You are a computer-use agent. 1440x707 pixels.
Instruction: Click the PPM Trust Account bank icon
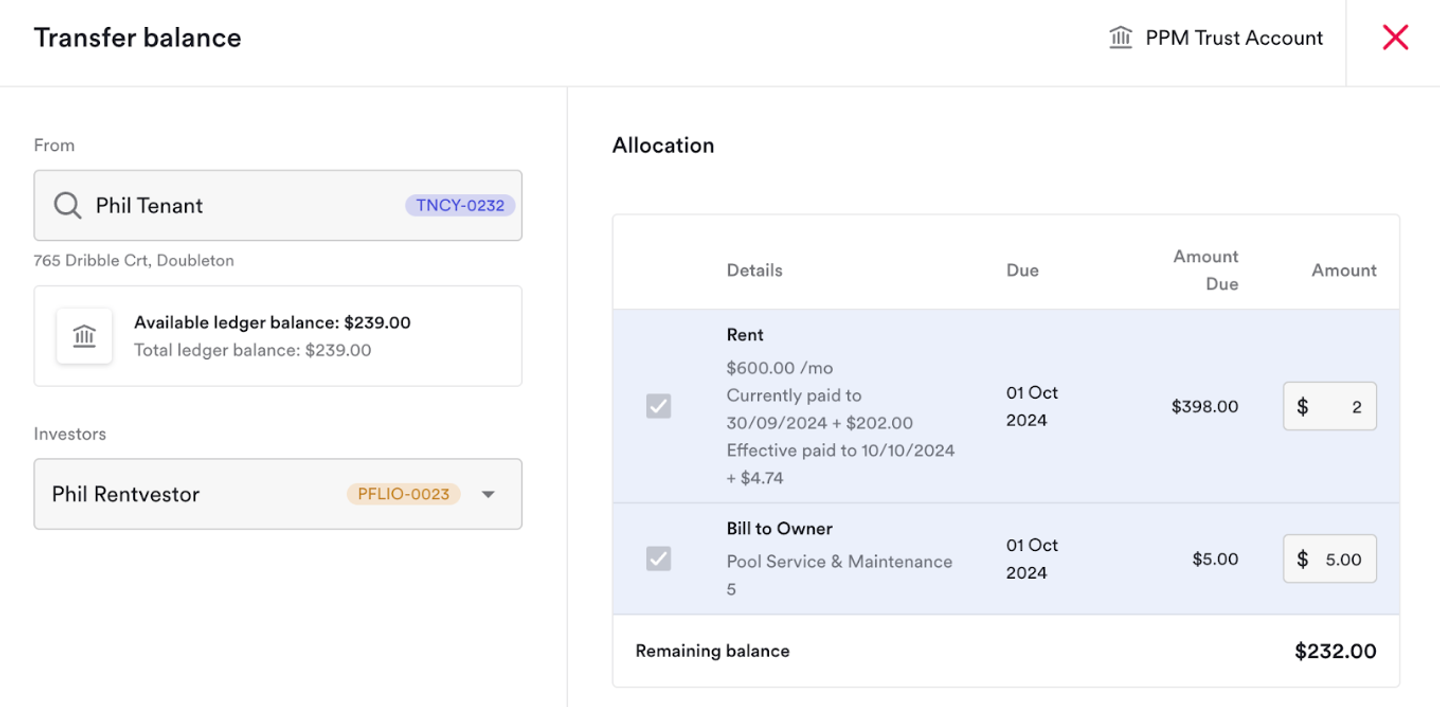[1120, 38]
